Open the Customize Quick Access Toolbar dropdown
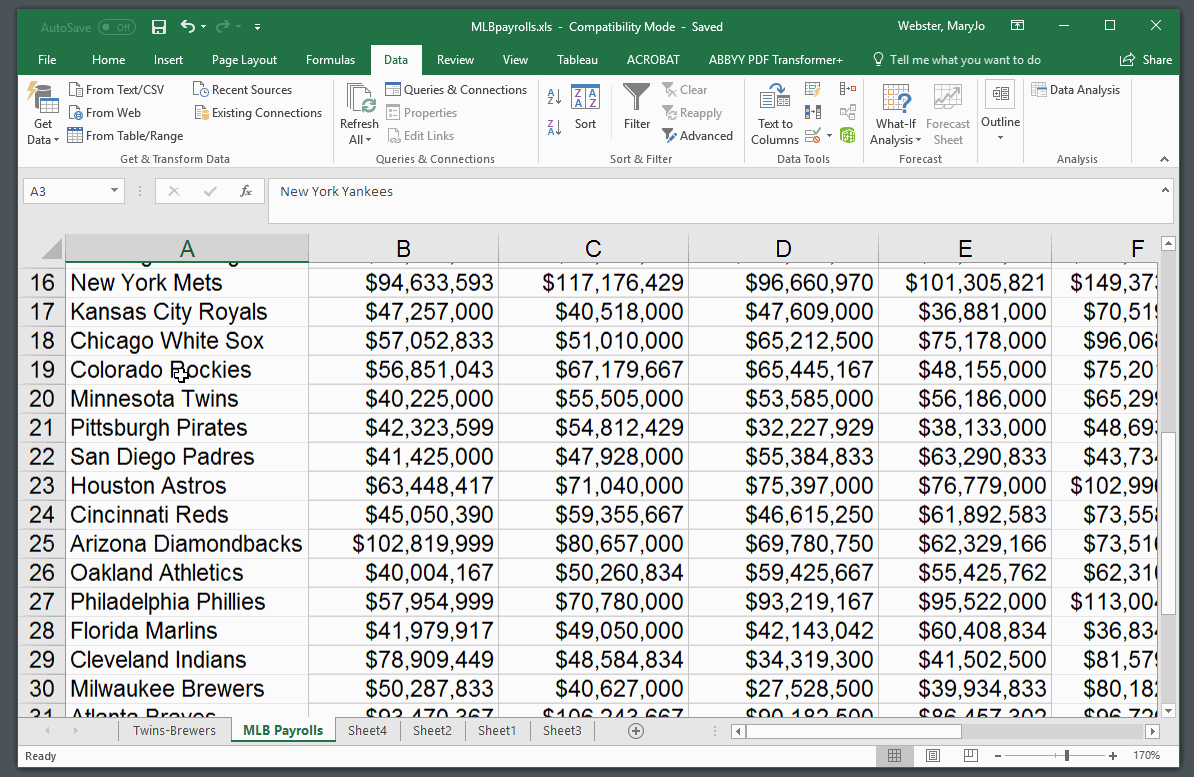This screenshot has width=1194, height=777. coord(257,27)
